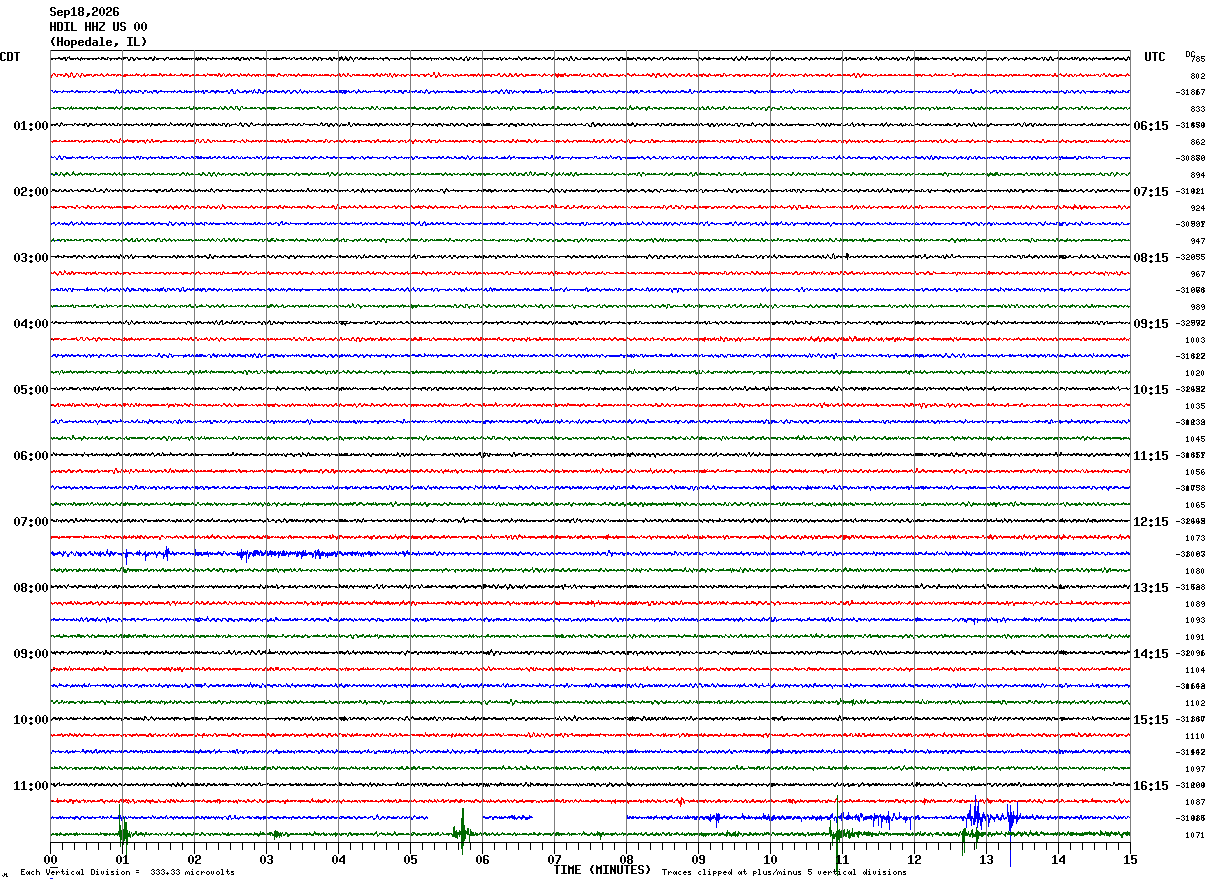
Task: Click the 09:15 UTC time label
Action: [1151, 324]
